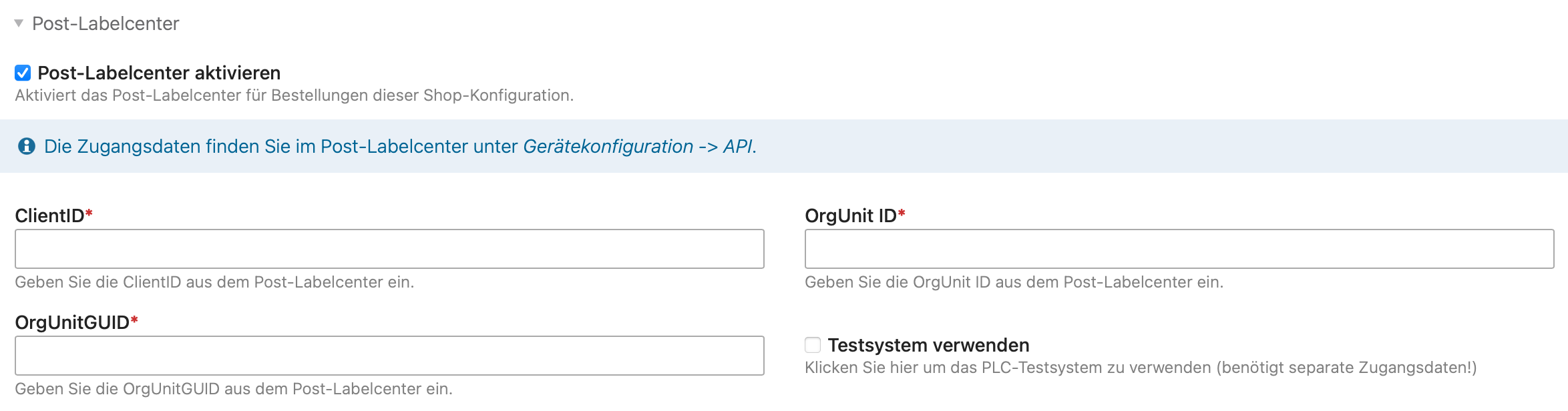Click the OrgUnit ID field label
The image size is (1568, 411).
click(851, 216)
